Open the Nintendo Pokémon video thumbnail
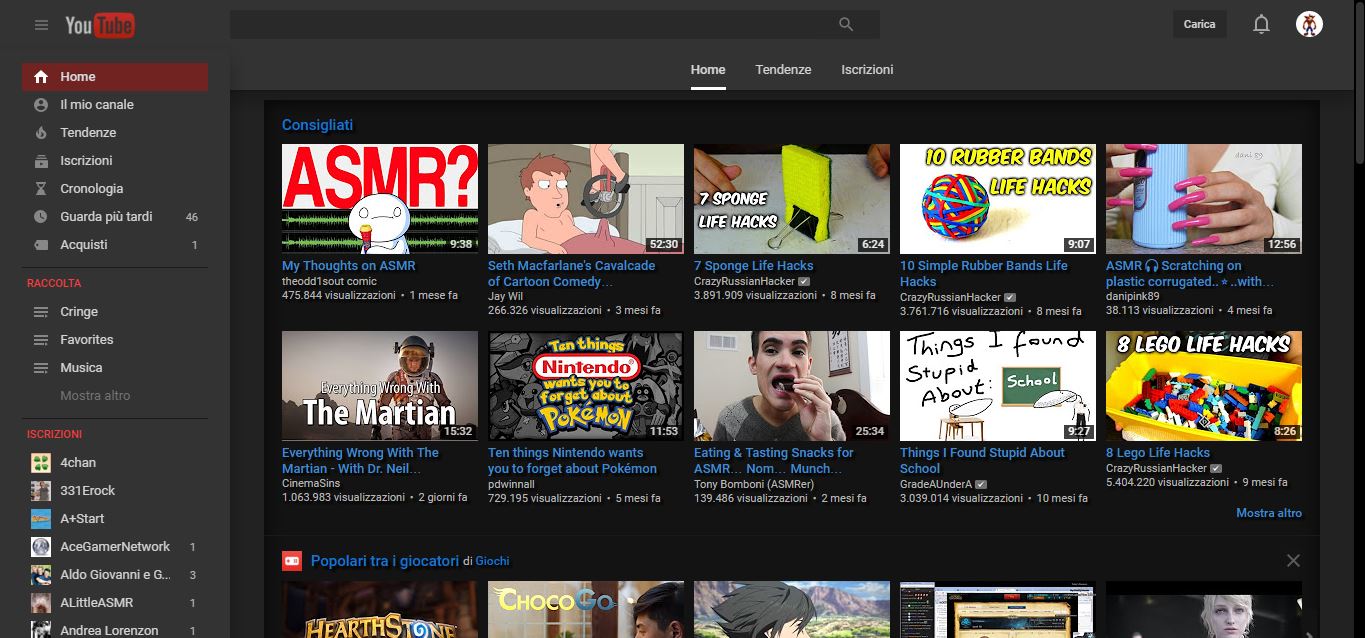Viewport: 1365px width, 638px height. pyautogui.click(x=586, y=386)
